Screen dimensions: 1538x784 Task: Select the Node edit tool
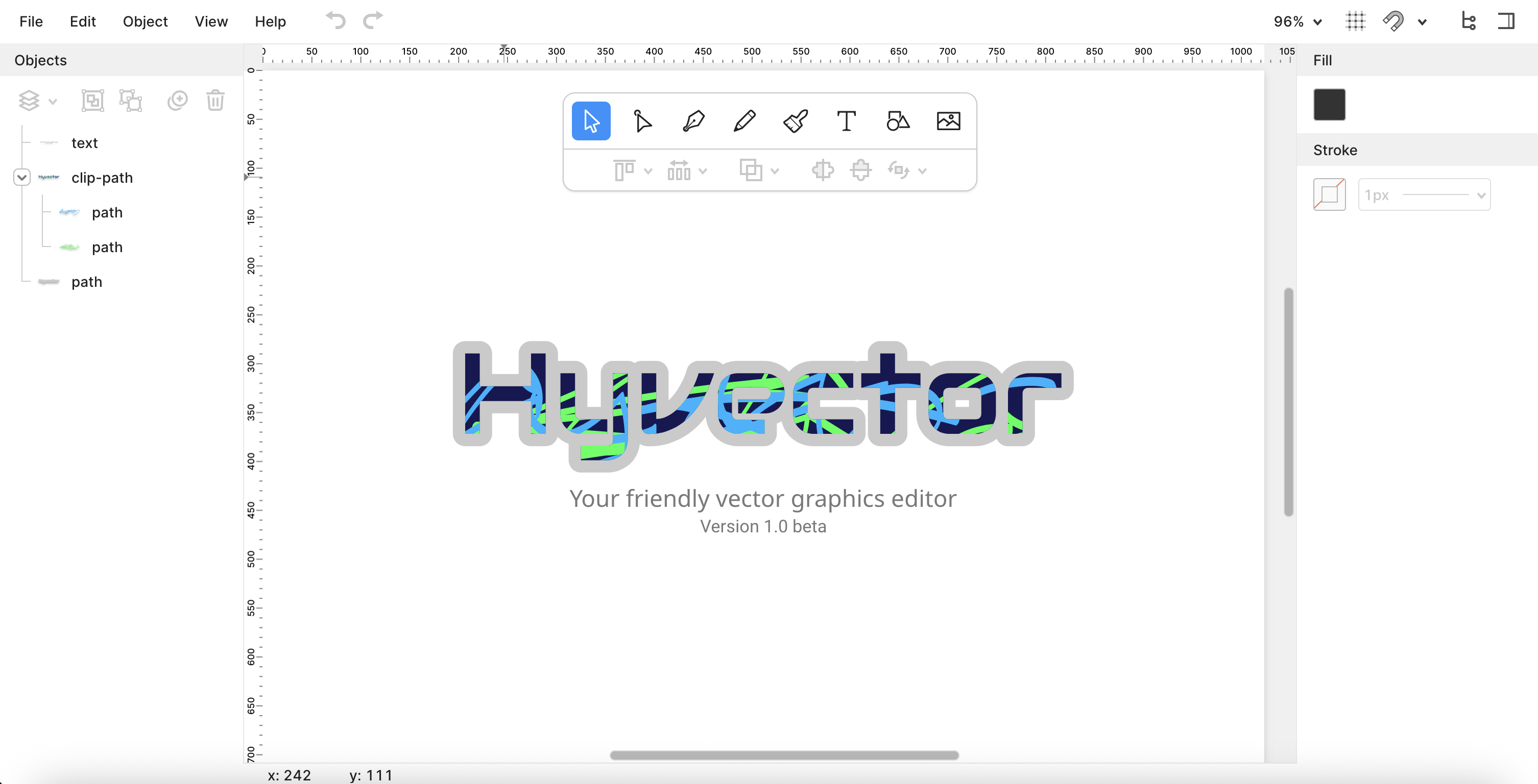point(642,121)
